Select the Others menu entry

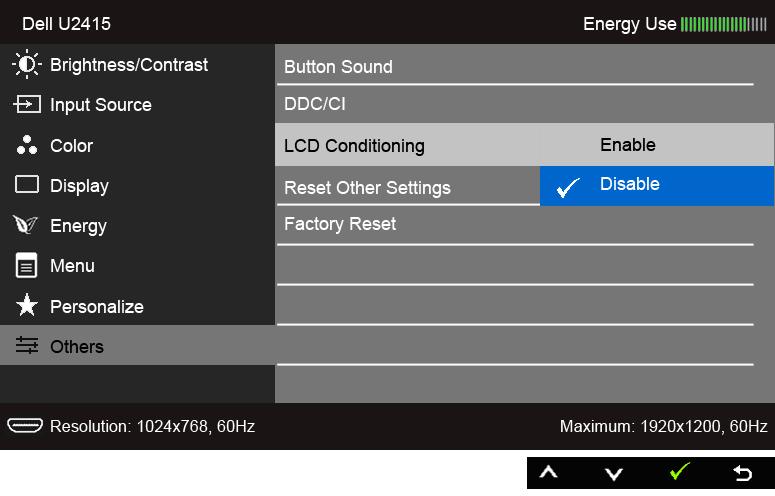pyautogui.click(x=137, y=345)
